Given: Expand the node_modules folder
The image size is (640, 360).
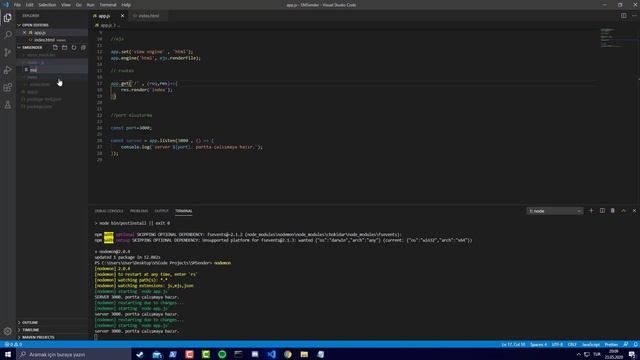Looking at the screenshot, I should point(40,55).
